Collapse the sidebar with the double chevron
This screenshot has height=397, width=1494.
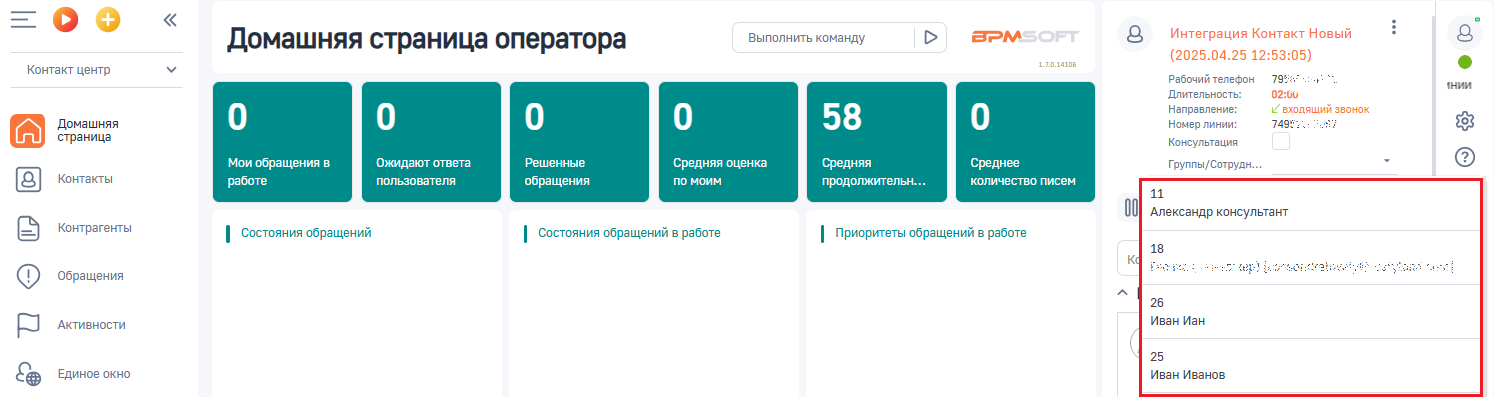click(x=170, y=18)
